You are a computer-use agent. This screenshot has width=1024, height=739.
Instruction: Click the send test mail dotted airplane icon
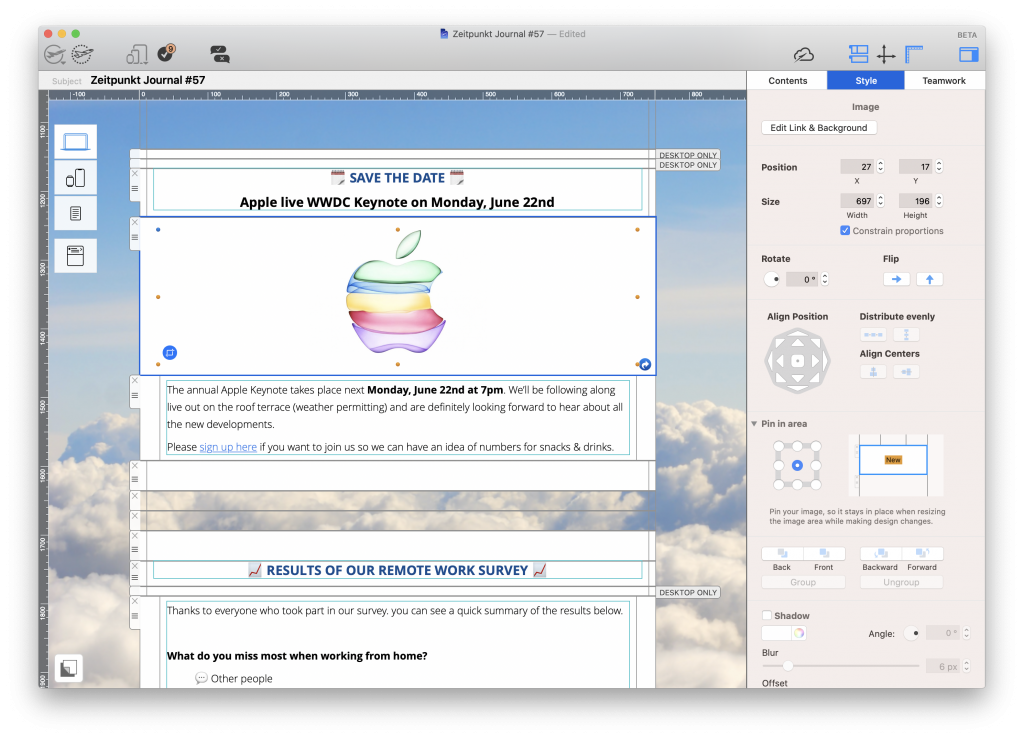click(82, 54)
